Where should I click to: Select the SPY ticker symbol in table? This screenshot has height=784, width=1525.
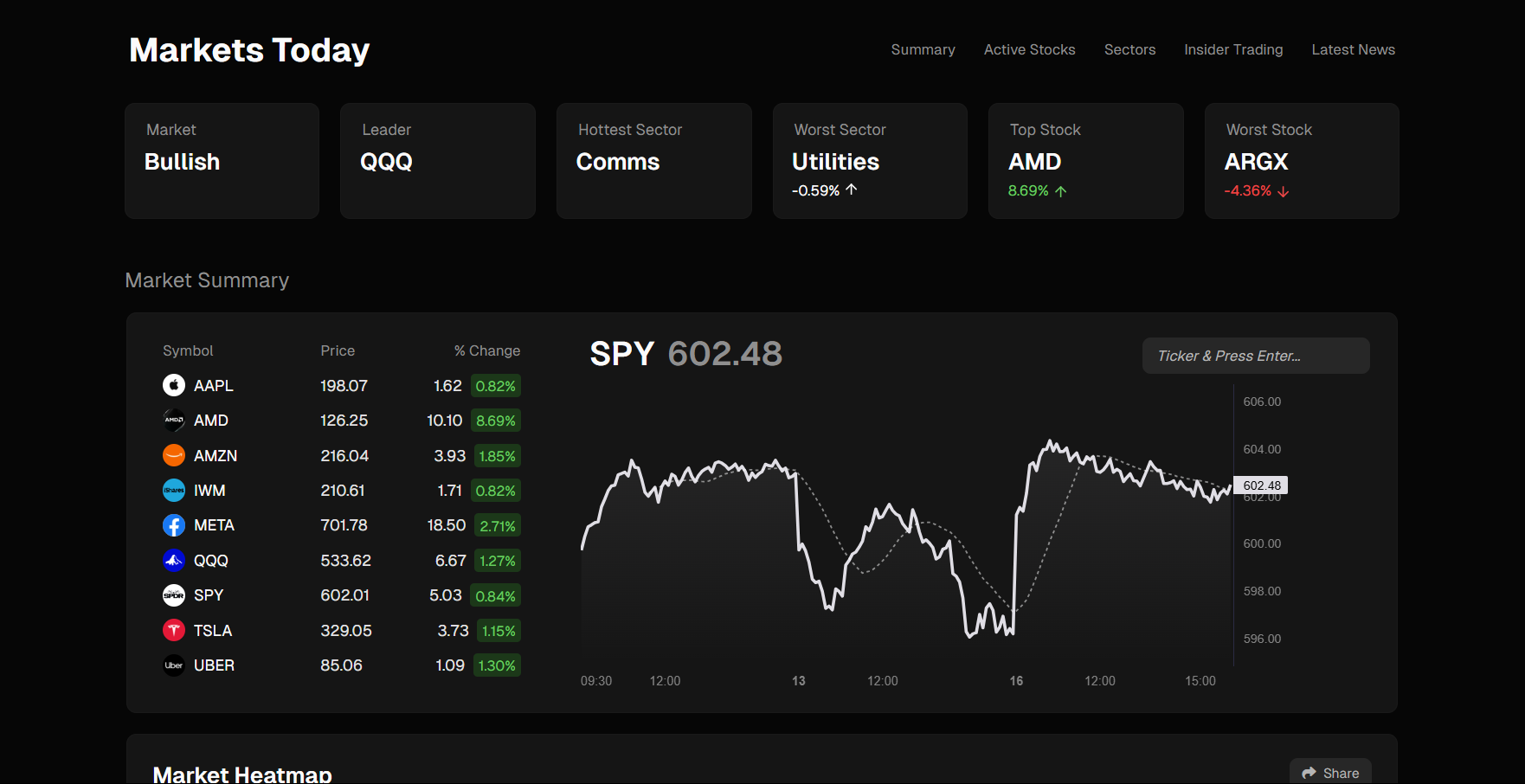pyautogui.click(x=209, y=595)
